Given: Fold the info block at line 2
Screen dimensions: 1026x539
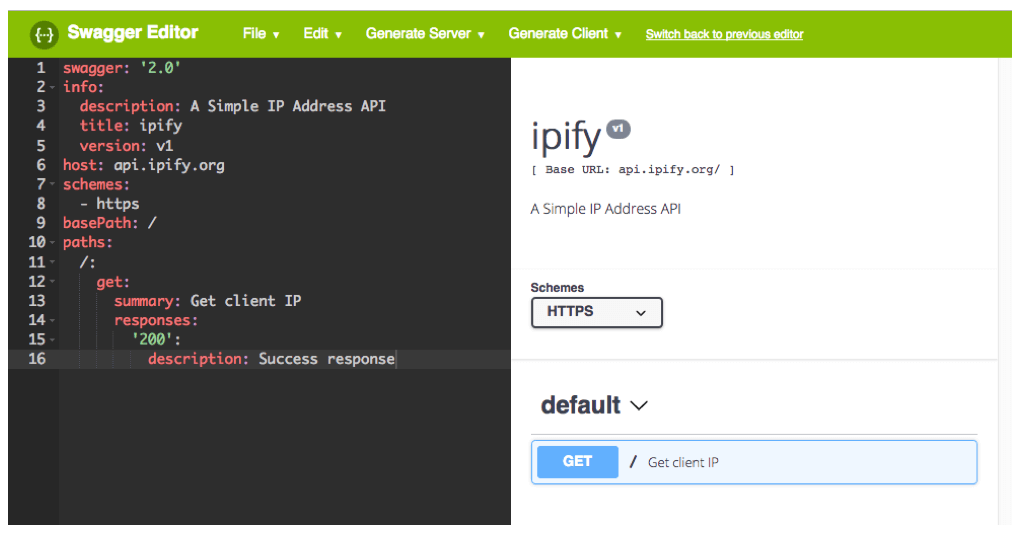Looking at the screenshot, I should tap(52, 88).
